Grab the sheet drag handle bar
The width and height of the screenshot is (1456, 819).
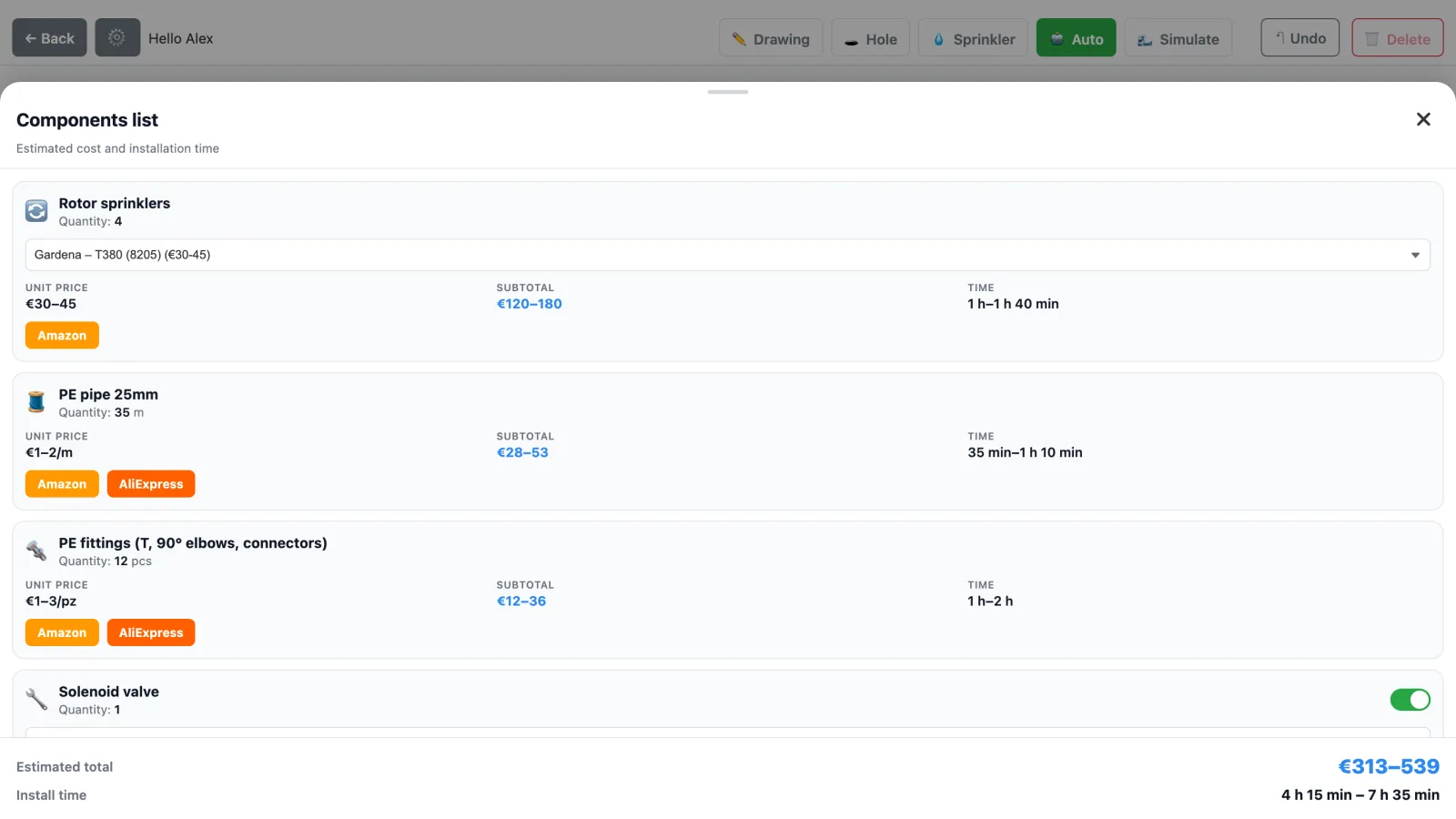(x=728, y=92)
